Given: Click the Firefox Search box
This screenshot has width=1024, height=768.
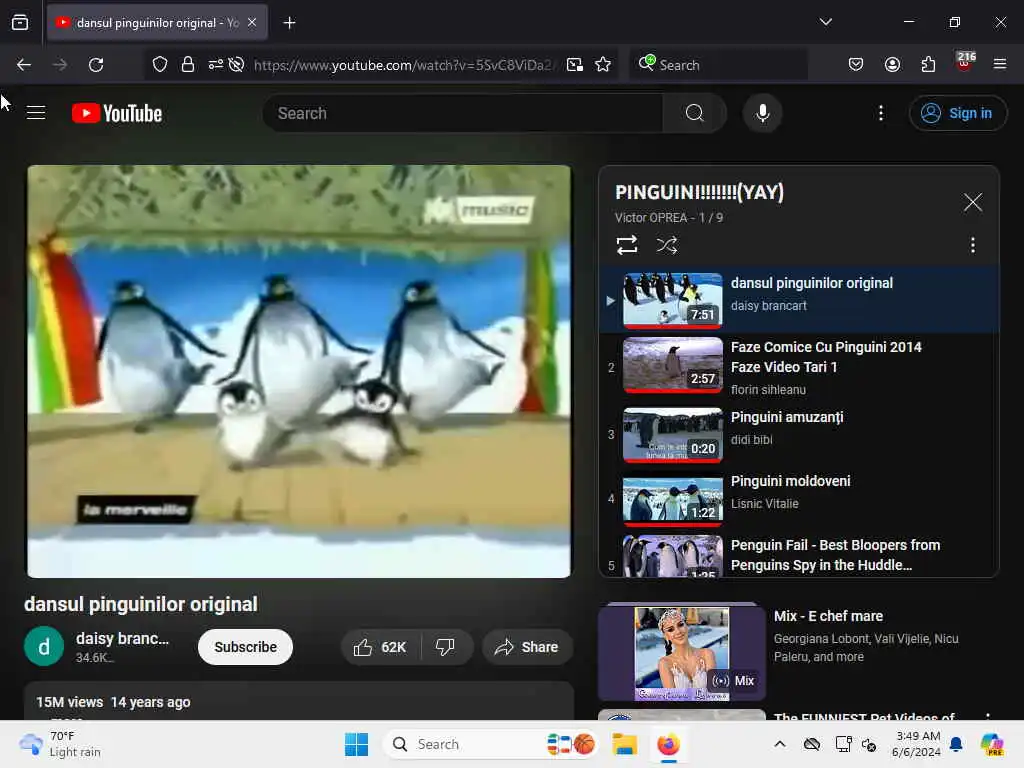Looking at the screenshot, I should tap(718, 65).
